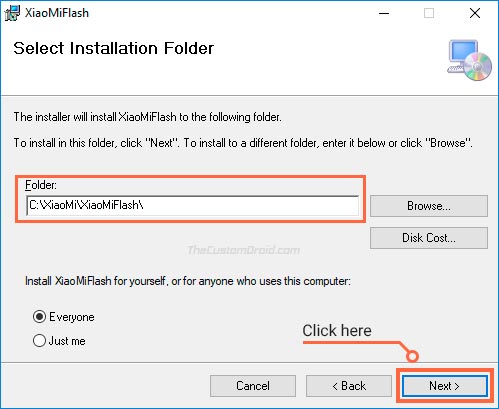Click the Folder: label above path

41,185
